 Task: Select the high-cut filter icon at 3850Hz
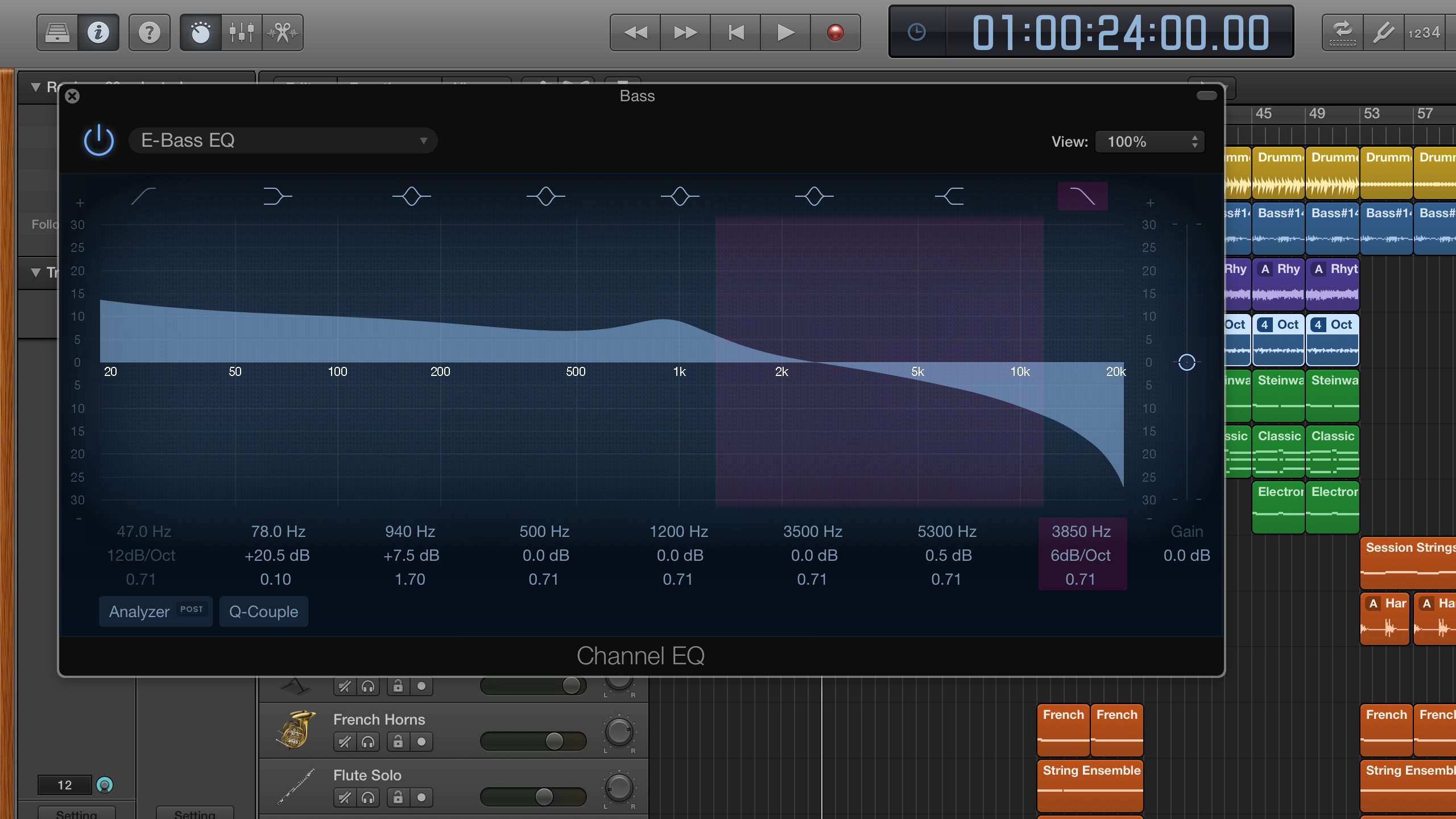[x=1082, y=195]
